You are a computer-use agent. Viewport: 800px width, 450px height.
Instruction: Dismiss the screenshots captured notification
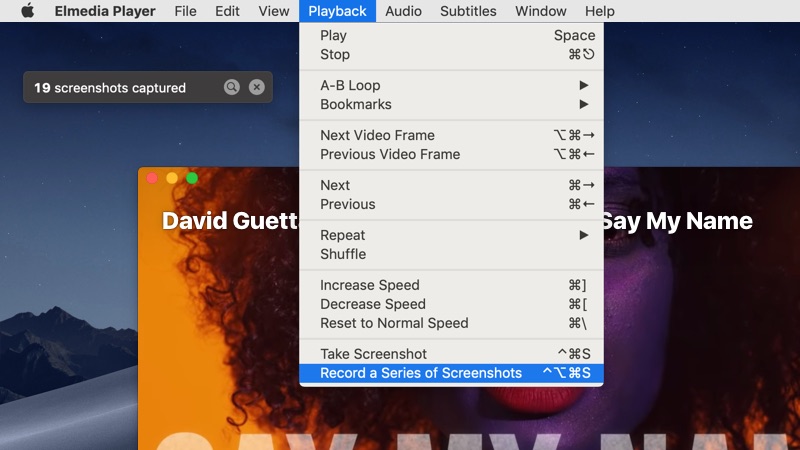257,87
